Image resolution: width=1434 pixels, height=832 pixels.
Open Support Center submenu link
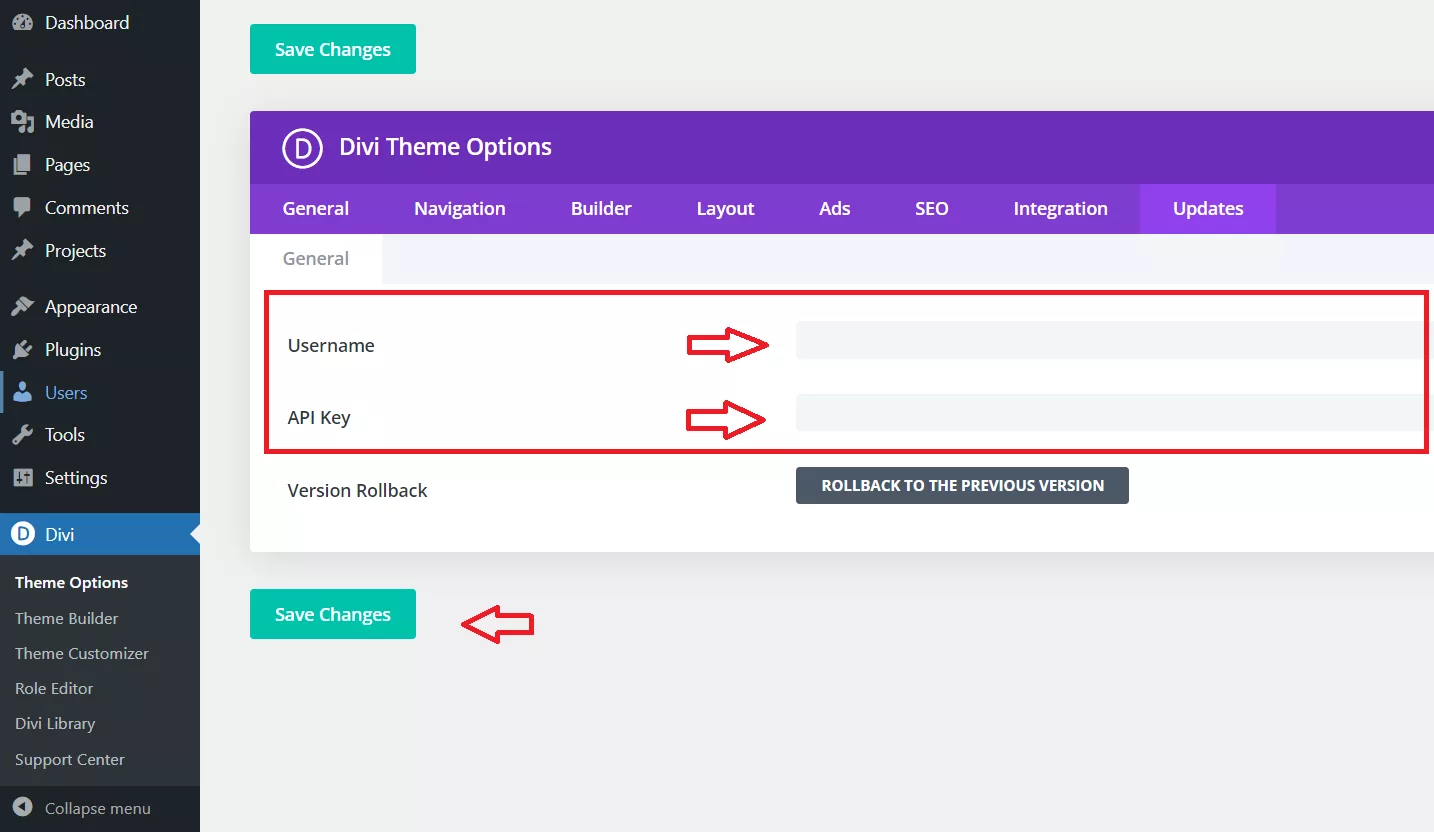(x=70, y=759)
